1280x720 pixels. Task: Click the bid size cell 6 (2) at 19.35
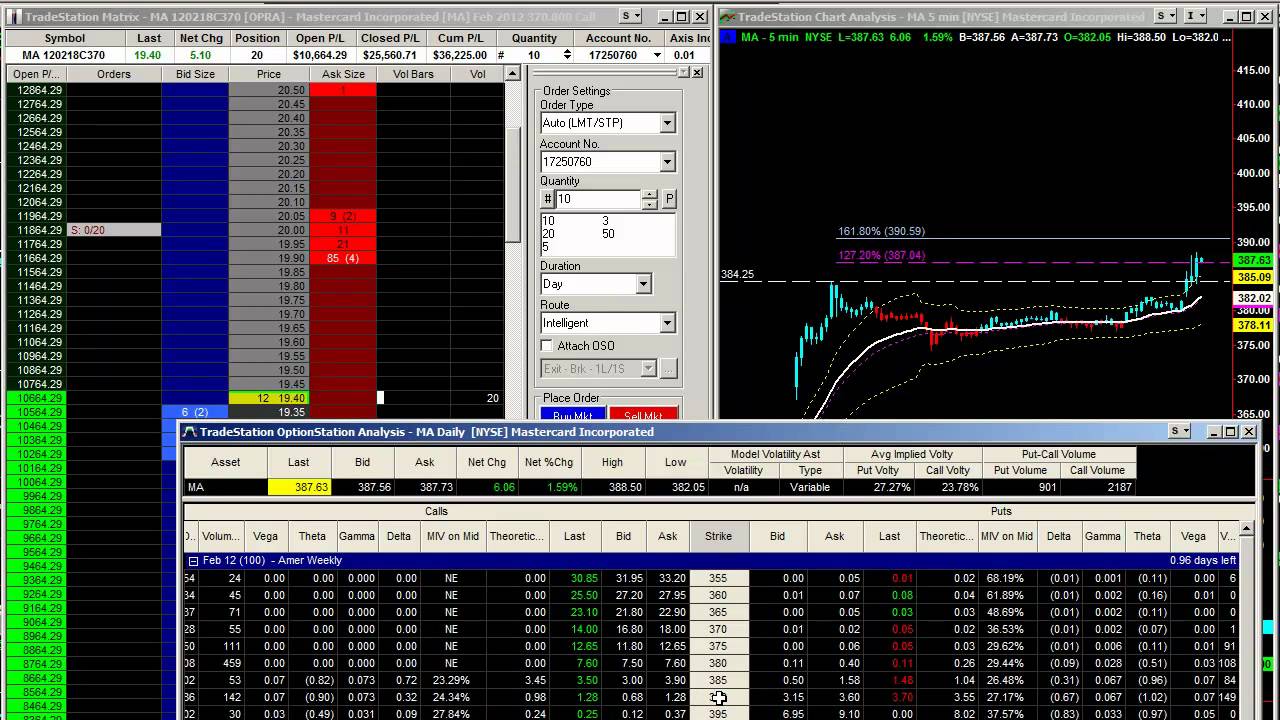click(195, 412)
